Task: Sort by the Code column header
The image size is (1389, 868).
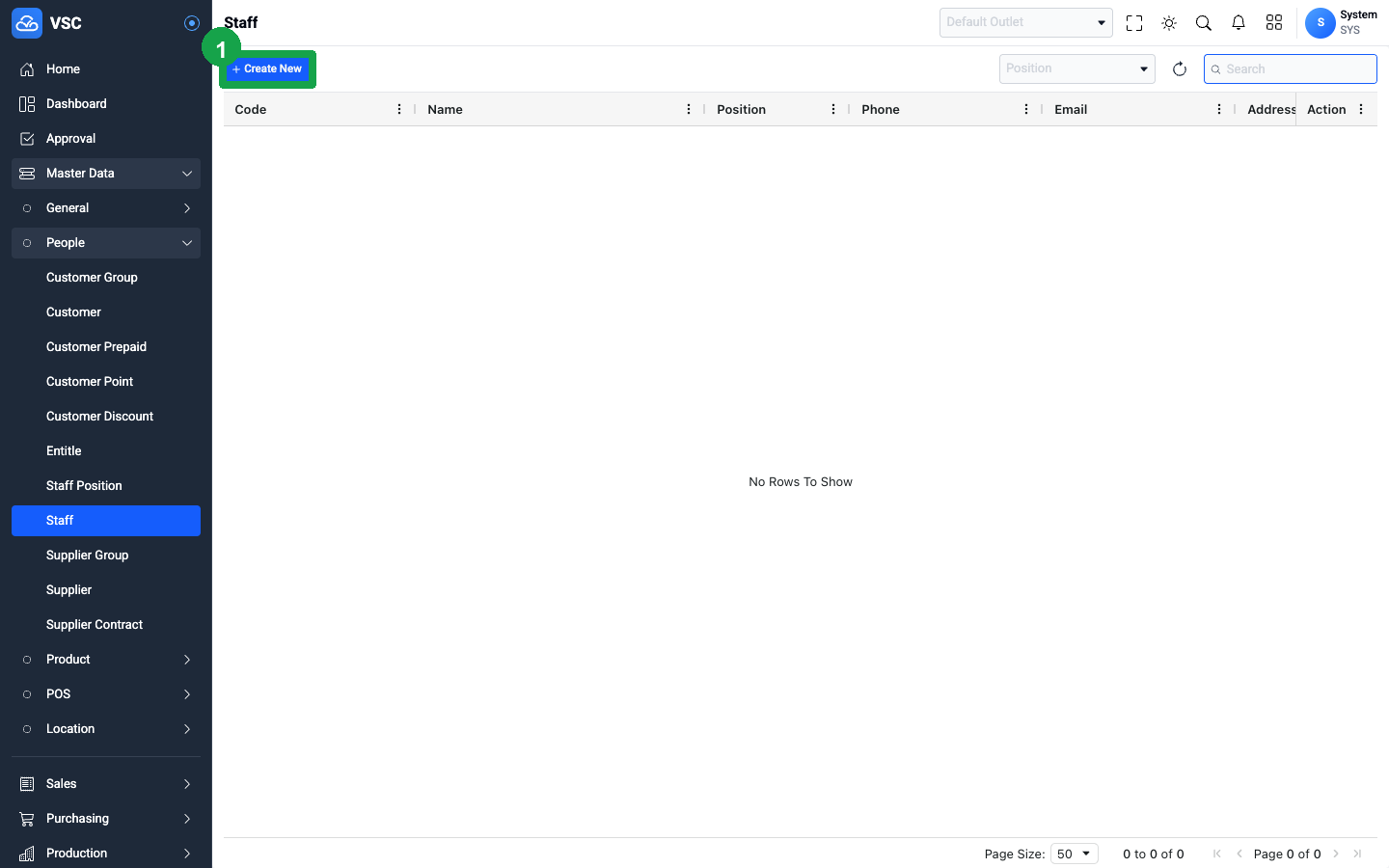Action: [x=251, y=109]
